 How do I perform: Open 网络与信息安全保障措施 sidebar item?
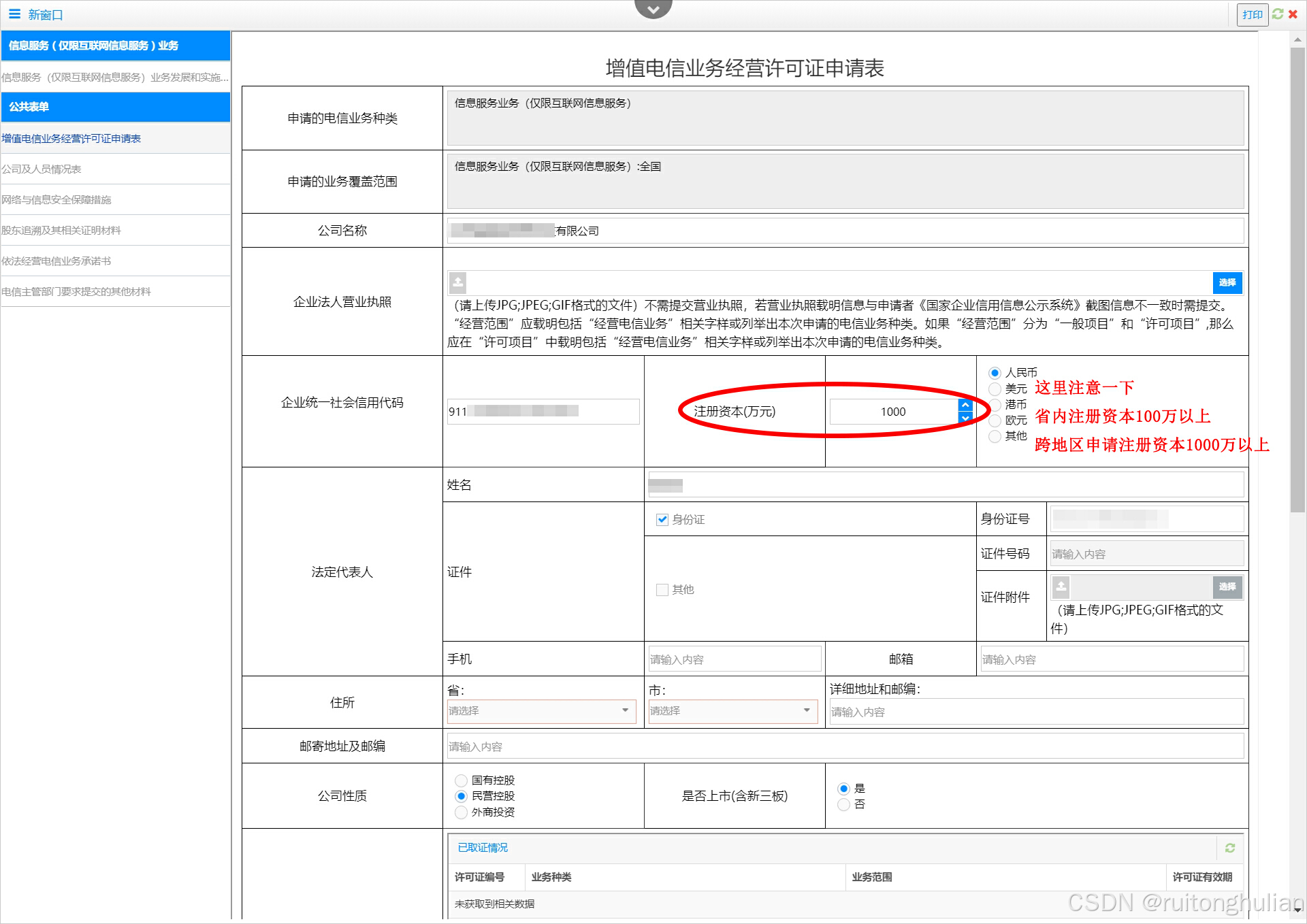(x=56, y=199)
